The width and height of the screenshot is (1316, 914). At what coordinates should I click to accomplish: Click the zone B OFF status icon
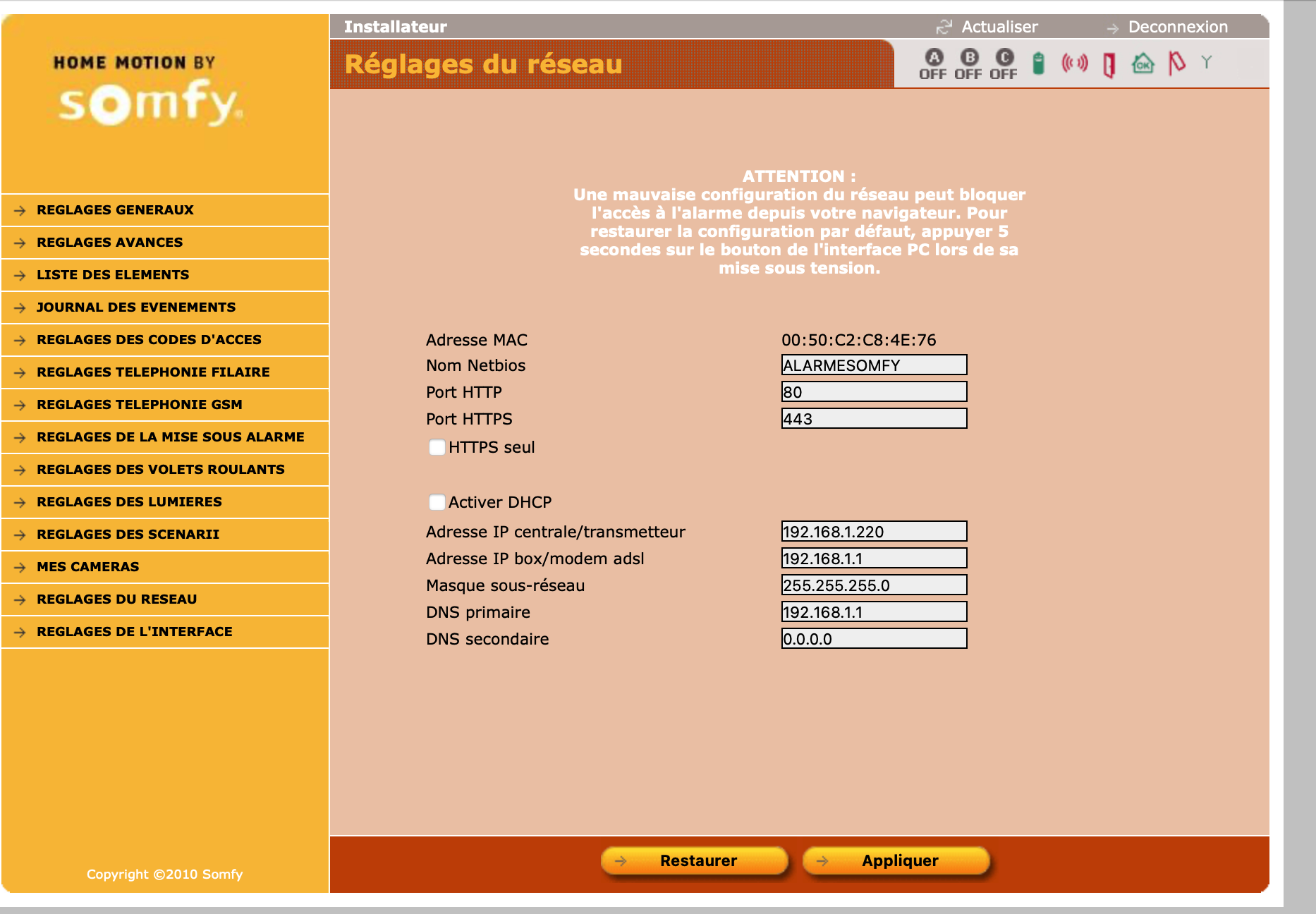click(968, 64)
